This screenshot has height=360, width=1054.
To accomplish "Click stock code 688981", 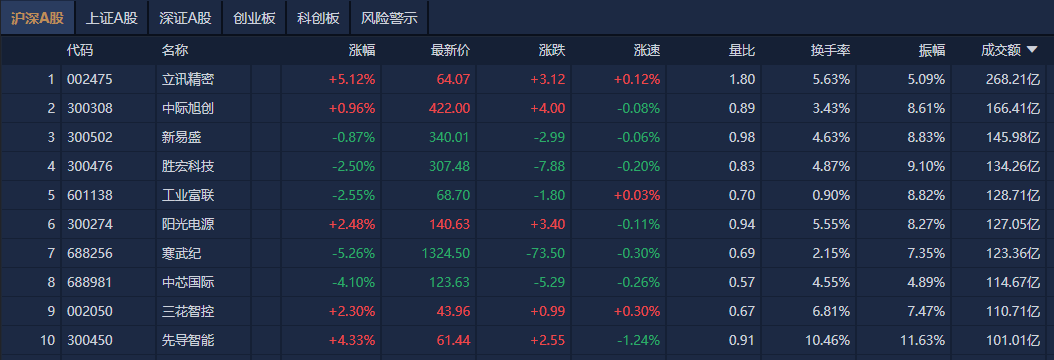I will tap(90, 282).
